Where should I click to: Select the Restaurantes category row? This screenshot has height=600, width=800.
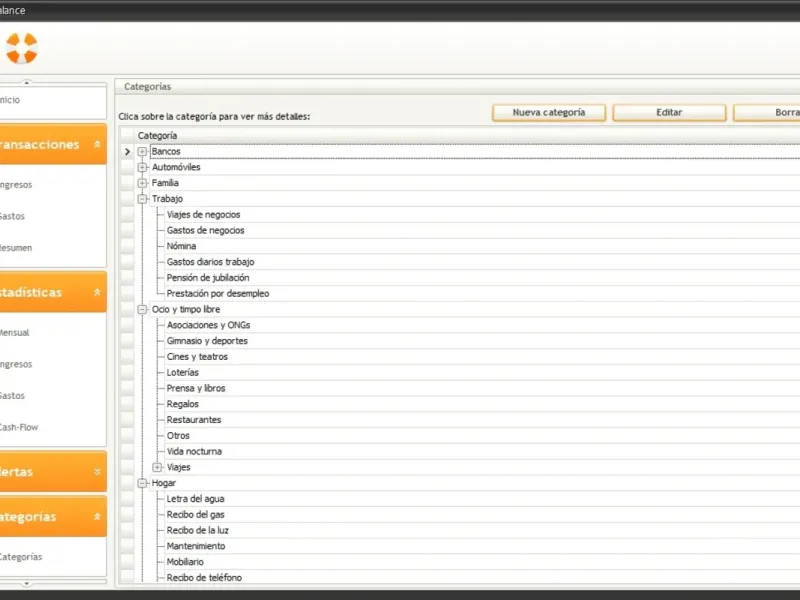point(194,420)
